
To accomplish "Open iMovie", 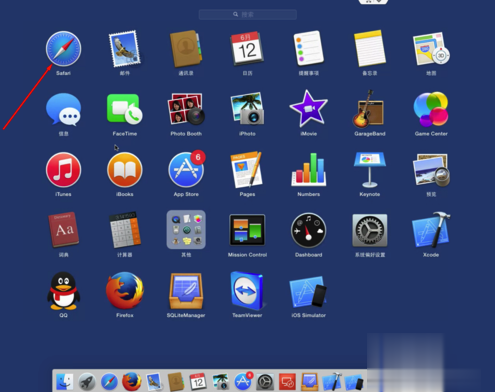I will click(x=309, y=109).
